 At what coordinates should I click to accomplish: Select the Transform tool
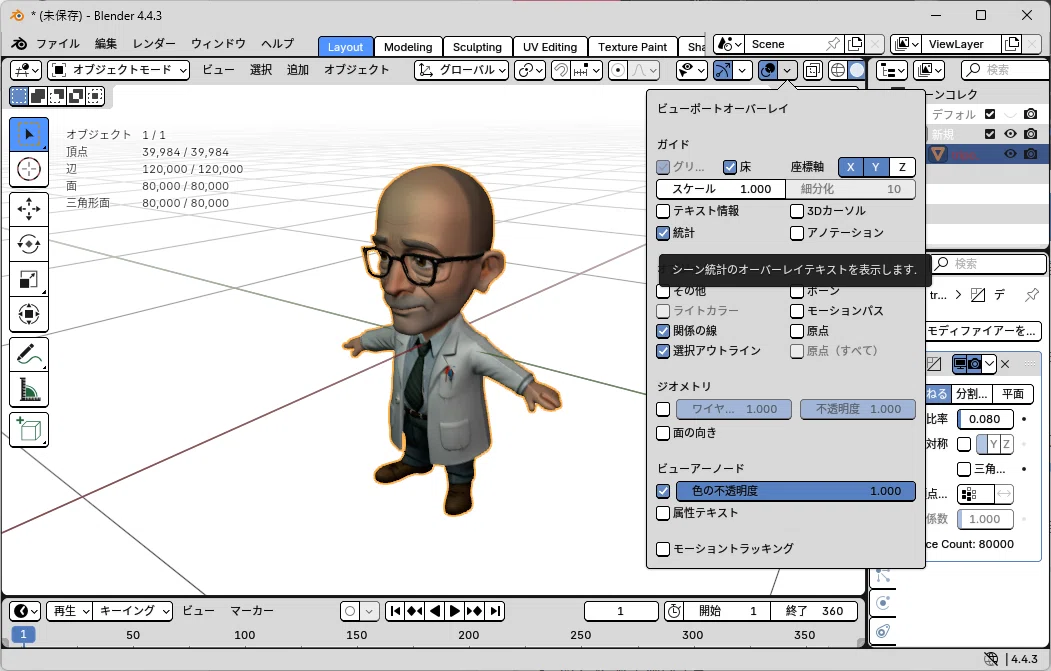click(x=29, y=314)
